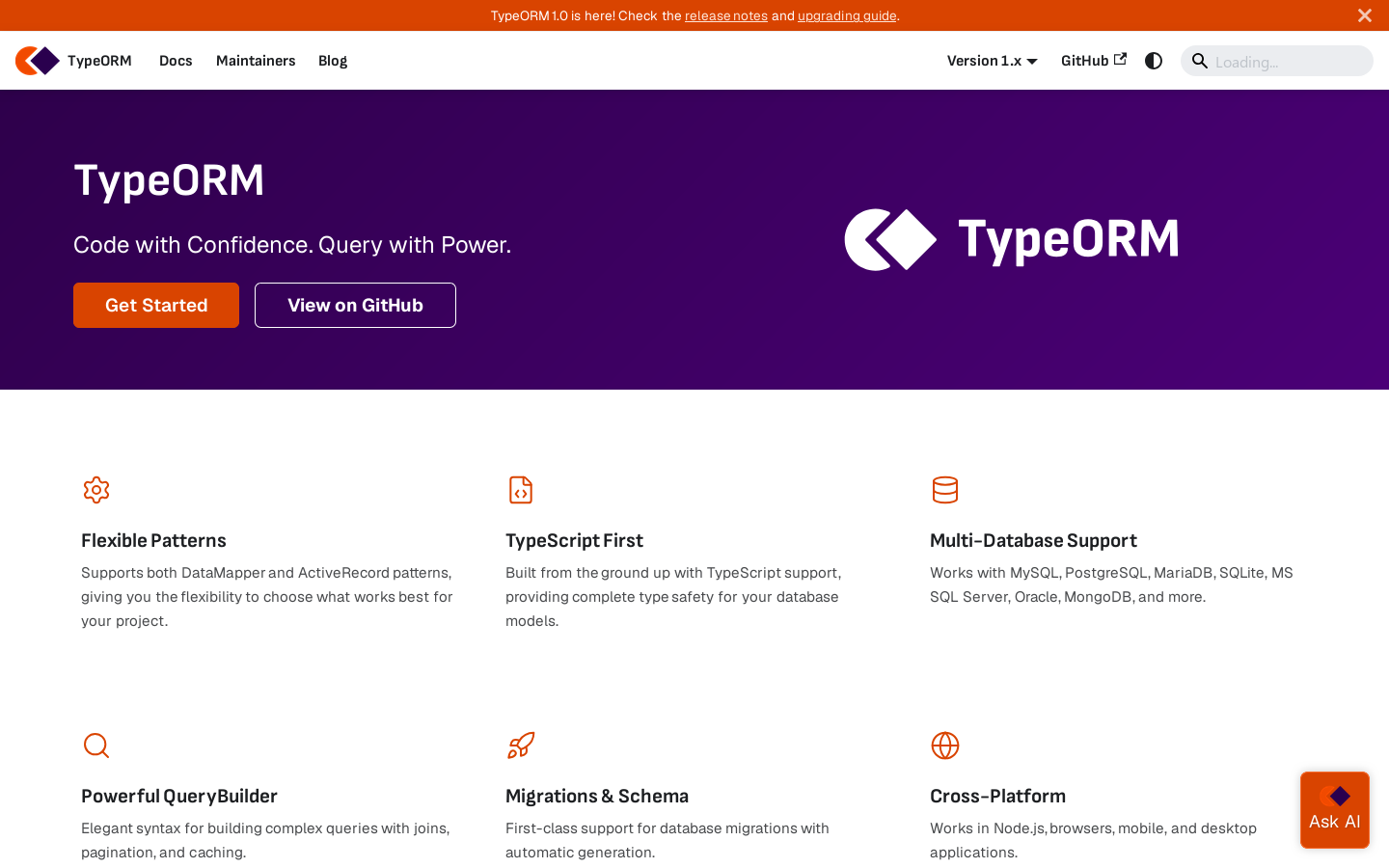
Task: Open the upgrading guide link
Action: [x=847, y=15]
